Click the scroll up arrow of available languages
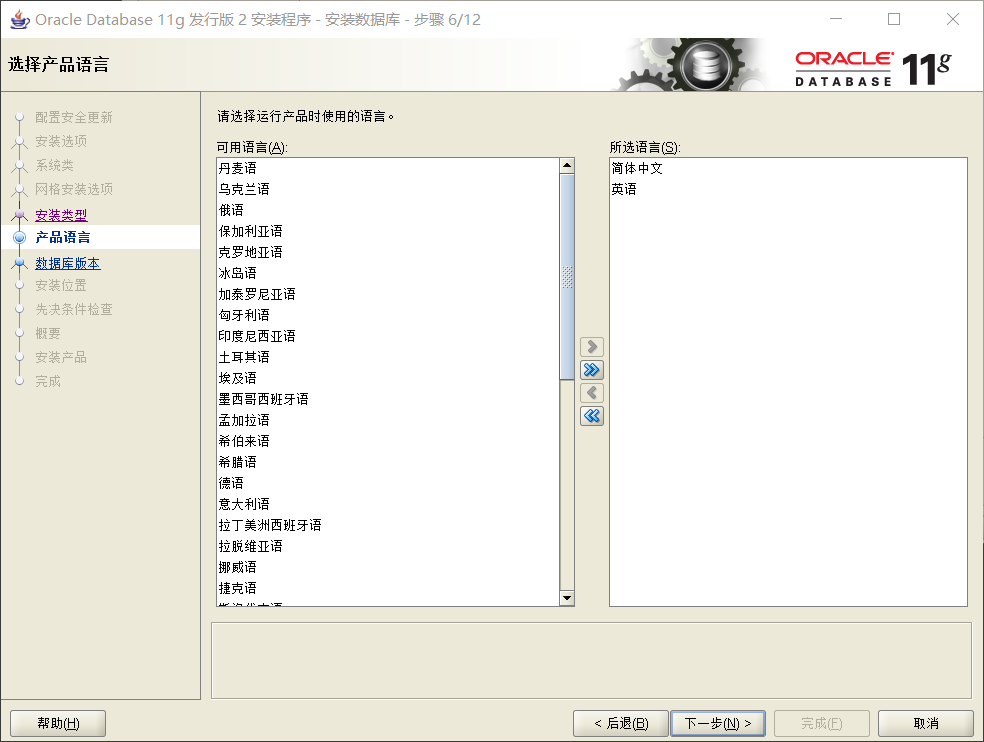Viewport: 984px width, 742px height. click(567, 166)
